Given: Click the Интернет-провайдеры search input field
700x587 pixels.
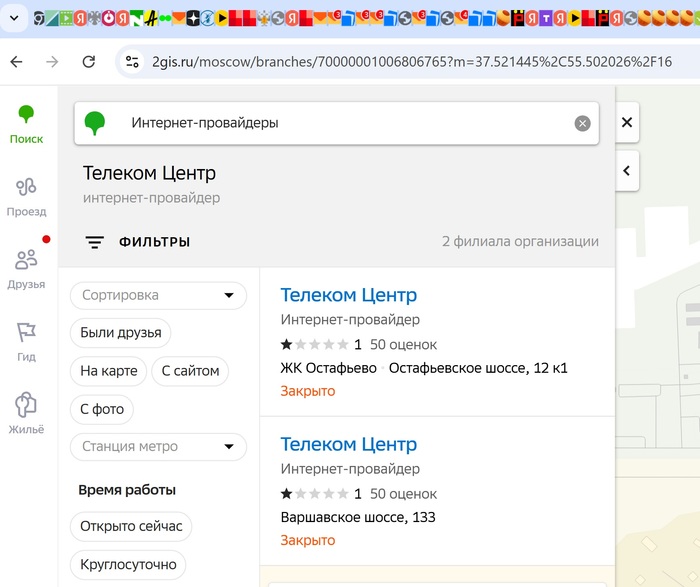Looking at the screenshot, I should 340,123.
